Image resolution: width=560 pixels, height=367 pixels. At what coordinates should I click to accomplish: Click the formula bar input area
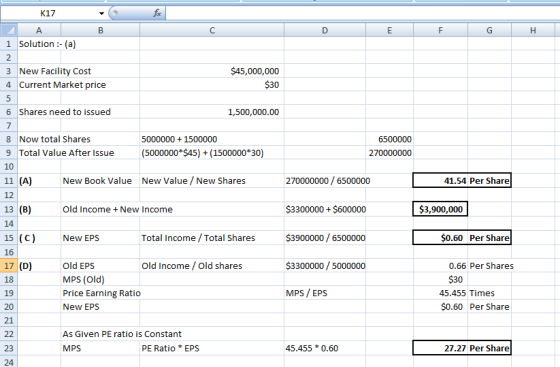(x=362, y=14)
